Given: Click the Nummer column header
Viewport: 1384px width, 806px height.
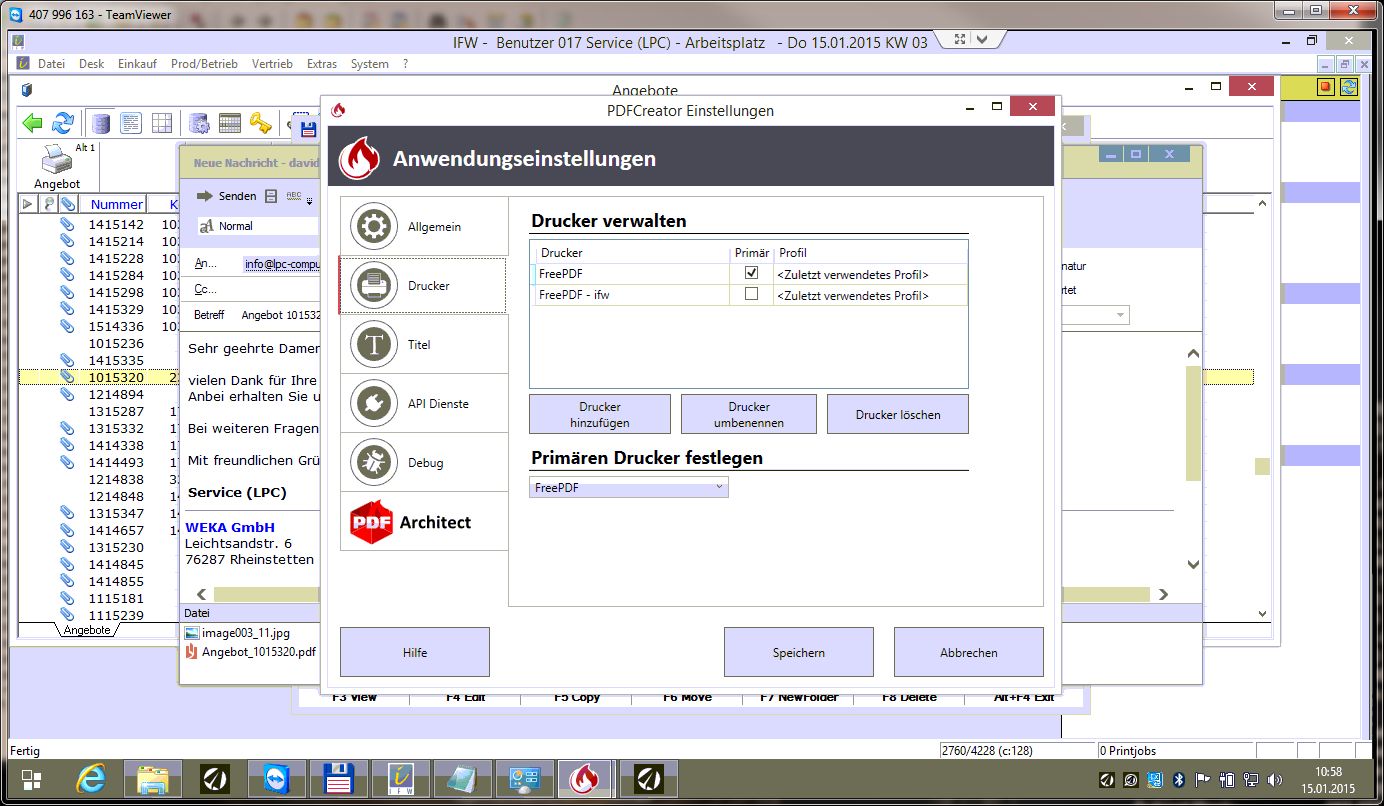Looking at the screenshot, I should 116,204.
